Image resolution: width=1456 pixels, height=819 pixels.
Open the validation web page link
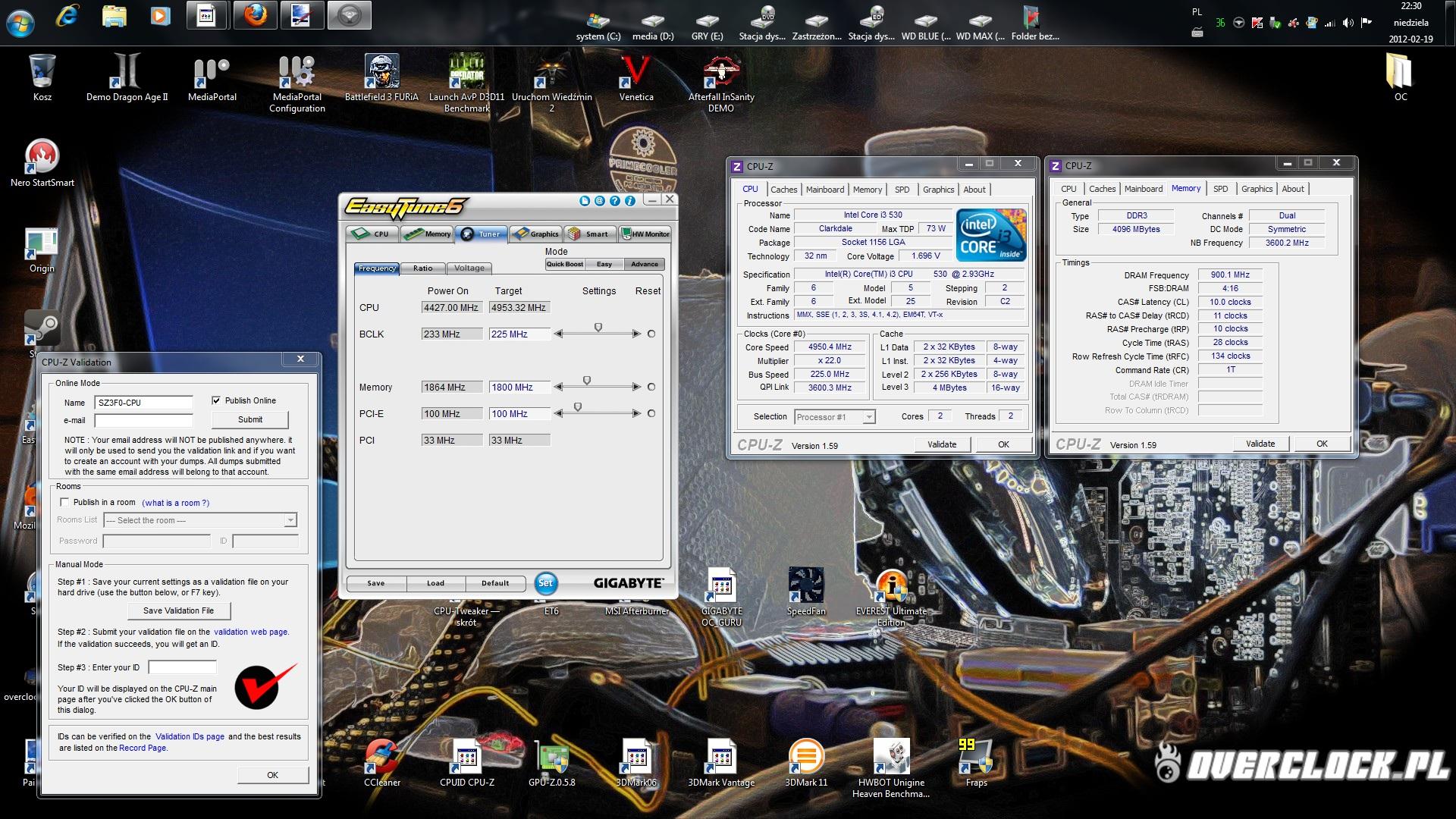pyautogui.click(x=250, y=632)
